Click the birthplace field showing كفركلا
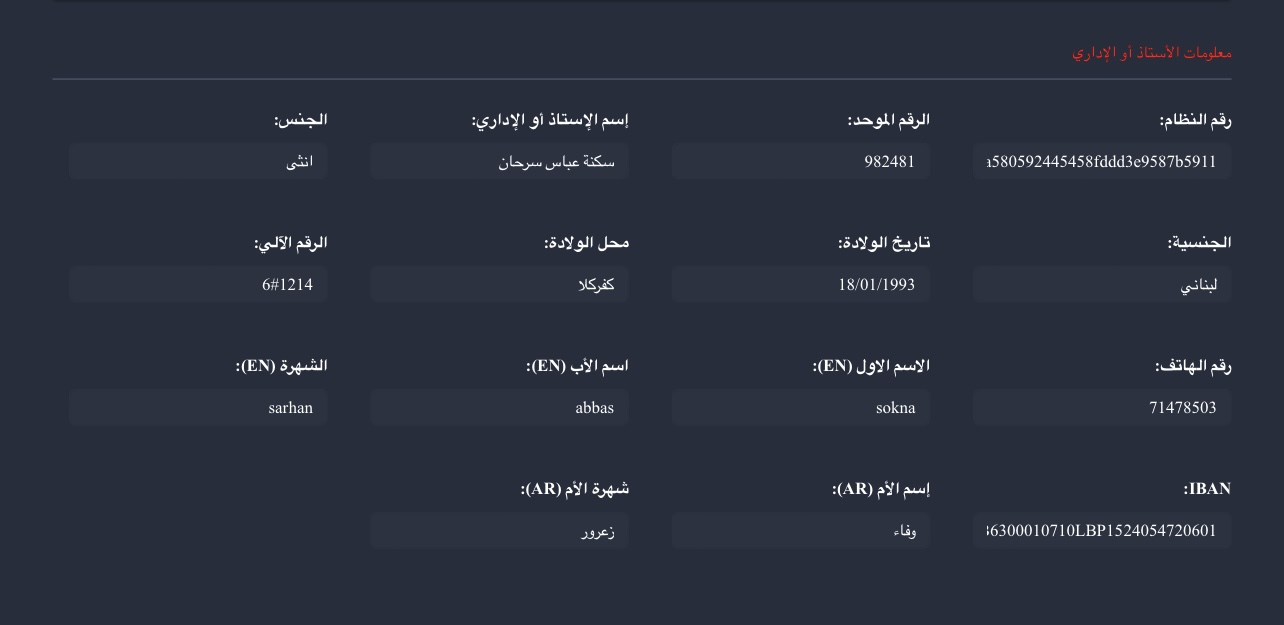This screenshot has width=1284, height=625. point(499,285)
